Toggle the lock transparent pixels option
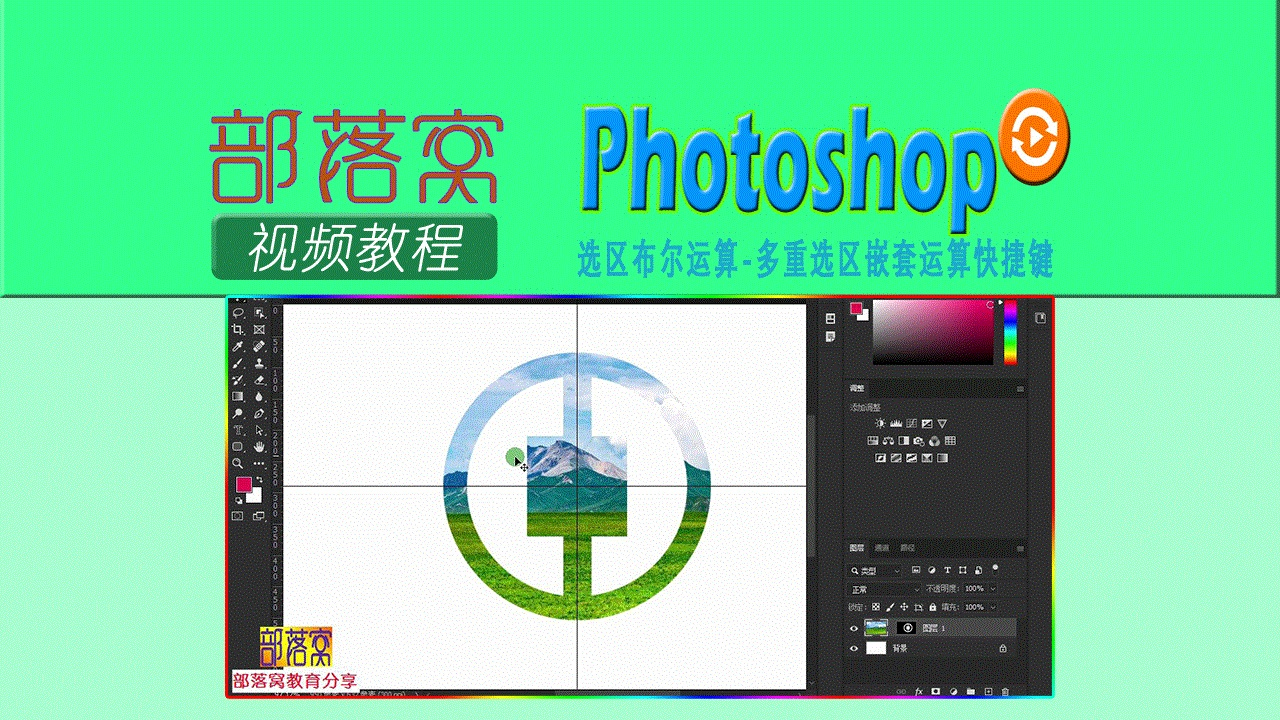This screenshot has height=720, width=1280. (876, 607)
